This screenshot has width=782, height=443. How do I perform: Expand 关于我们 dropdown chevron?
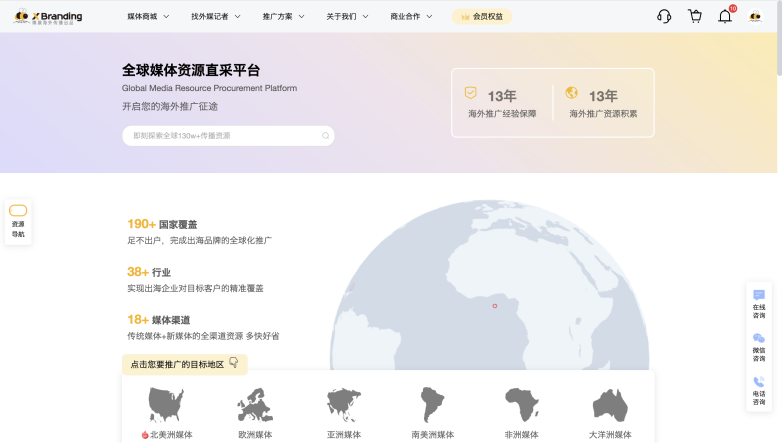[365, 16]
